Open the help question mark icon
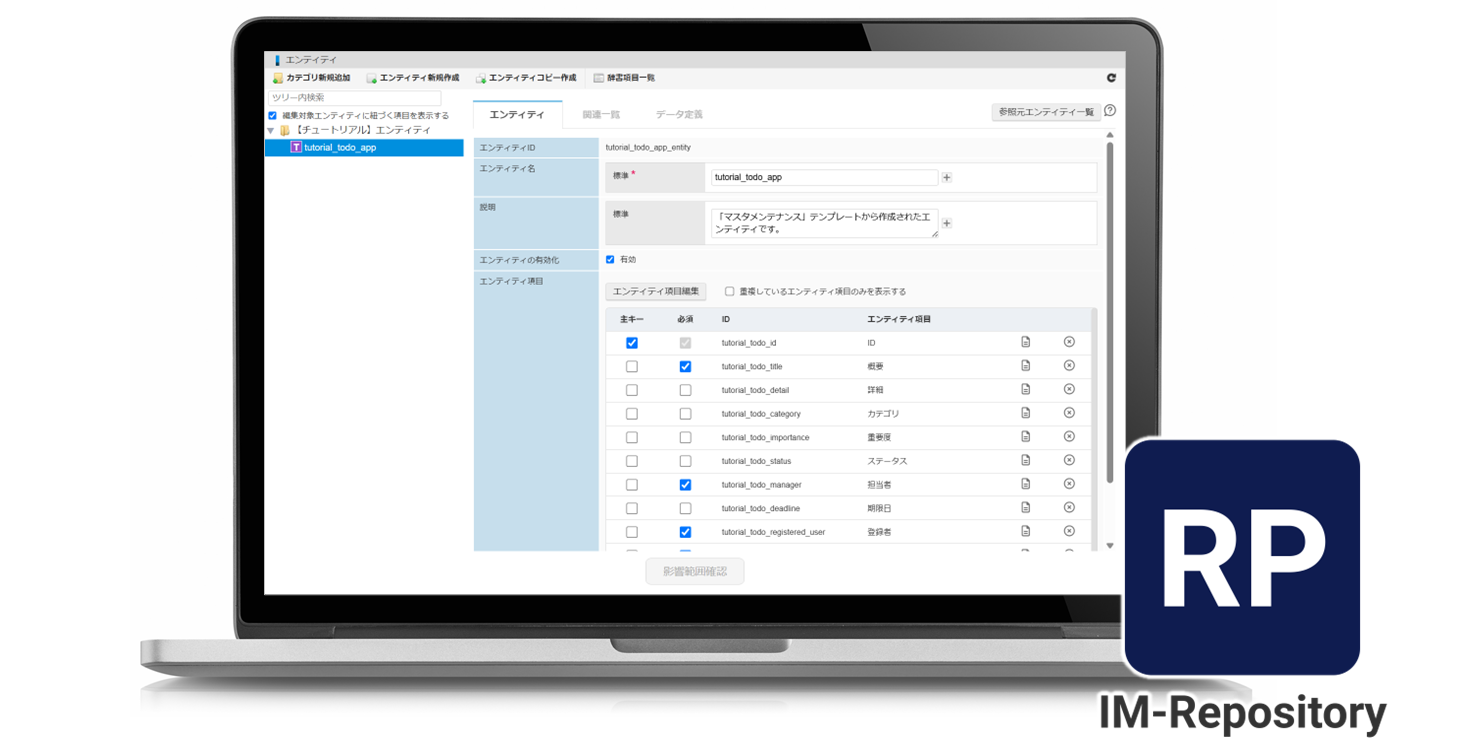Screen dimensions: 1484x748 pos(1110,111)
